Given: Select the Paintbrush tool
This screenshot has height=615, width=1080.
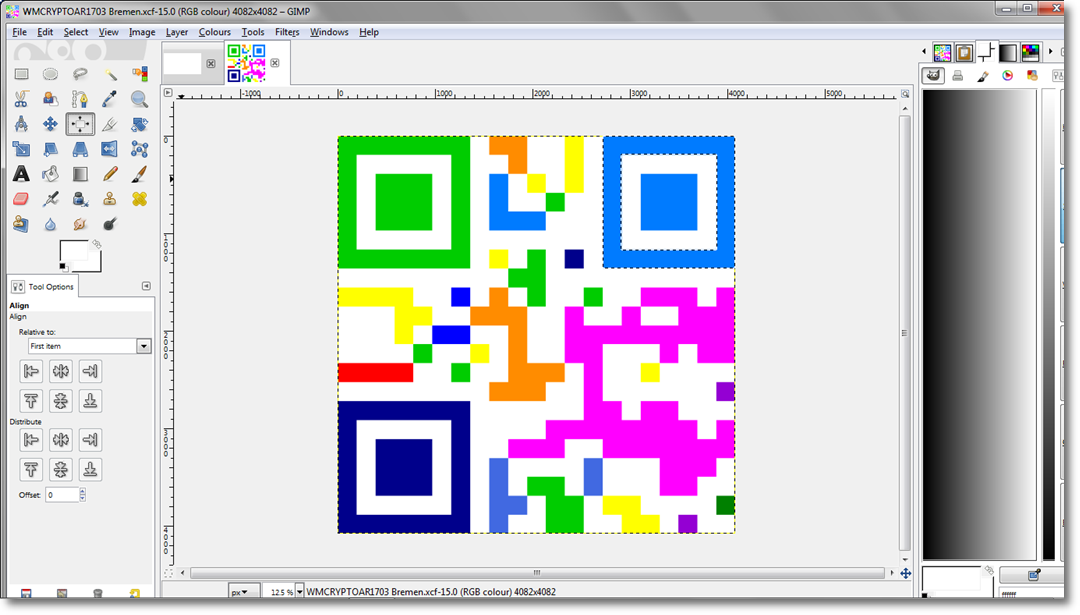Looking at the screenshot, I should (x=139, y=174).
